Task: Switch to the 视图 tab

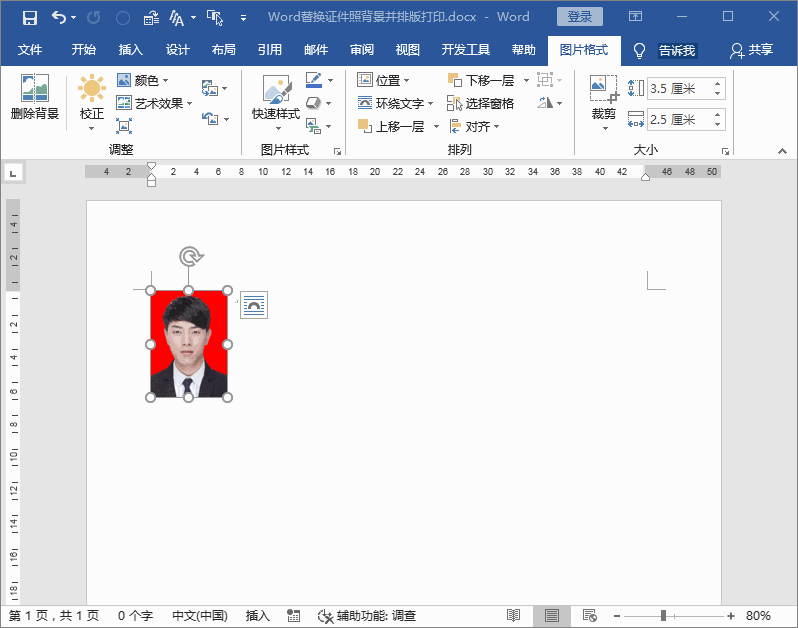Action: pyautogui.click(x=408, y=50)
